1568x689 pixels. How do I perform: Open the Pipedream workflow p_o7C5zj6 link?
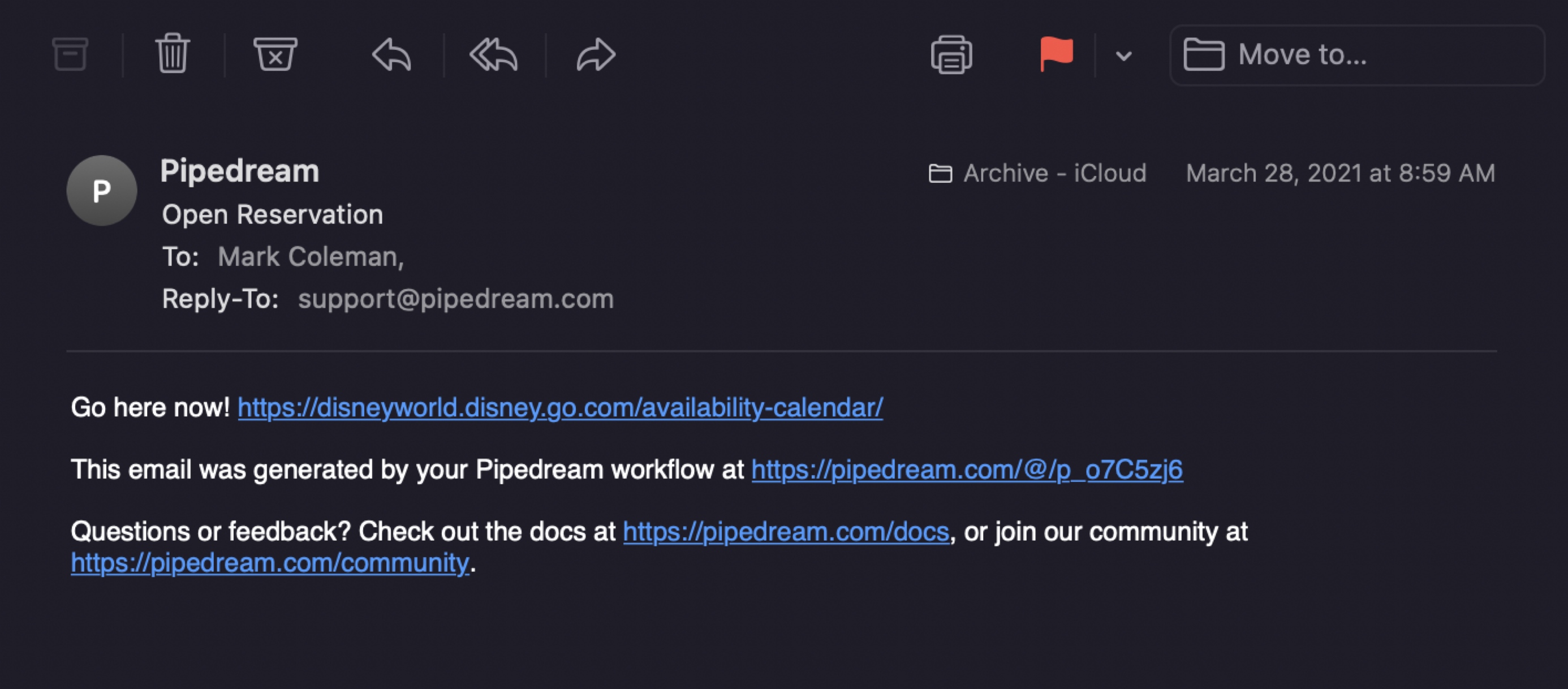pyautogui.click(x=967, y=470)
